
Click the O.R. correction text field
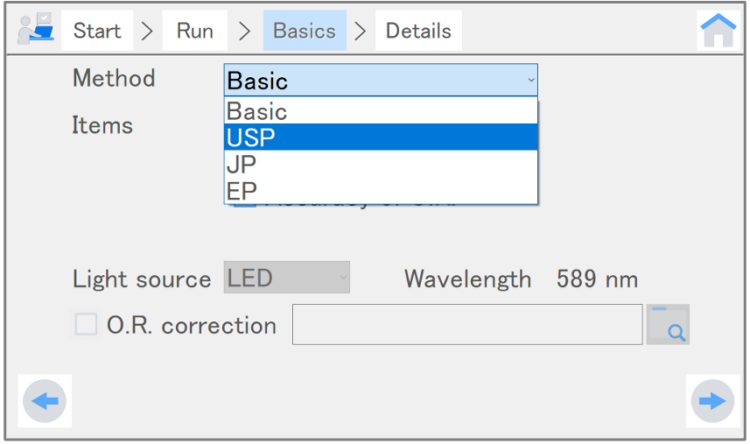466,325
